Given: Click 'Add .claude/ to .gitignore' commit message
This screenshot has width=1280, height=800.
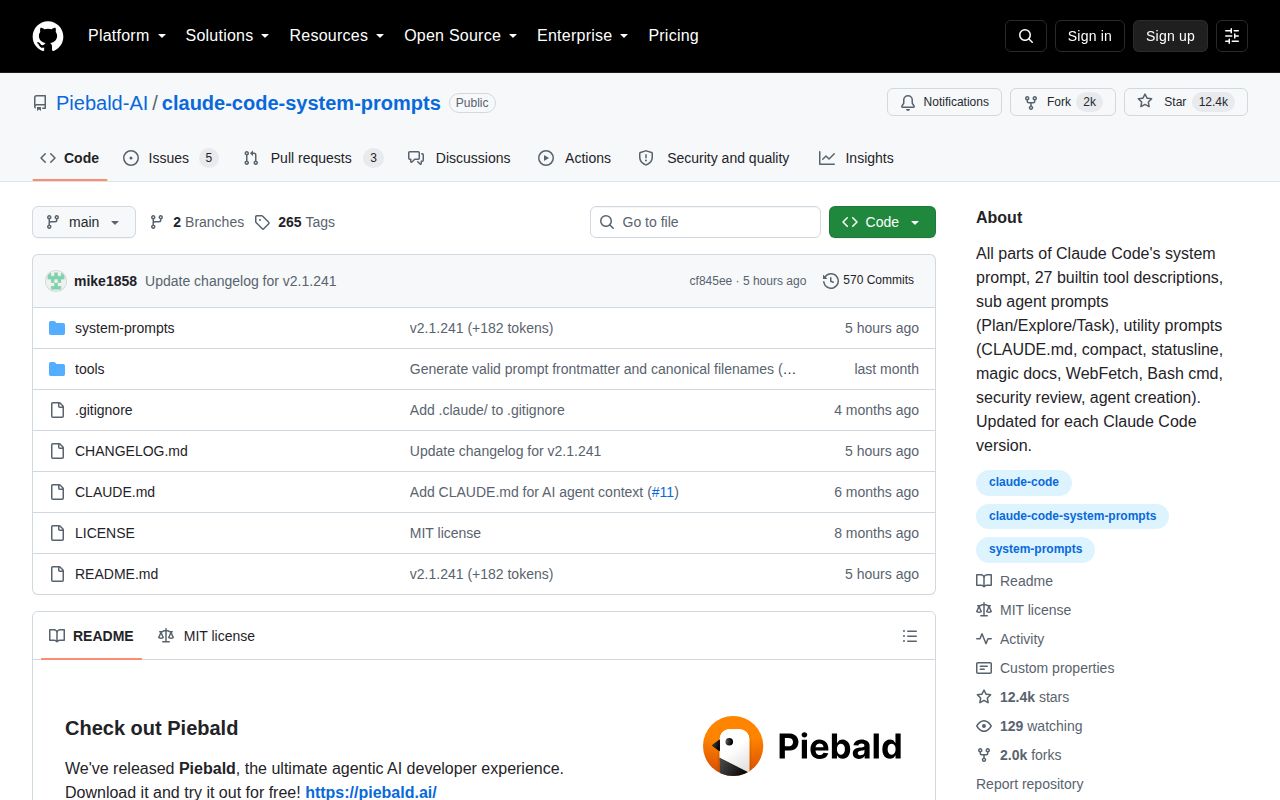Looking at the screenshot, I should pos(487,410).
